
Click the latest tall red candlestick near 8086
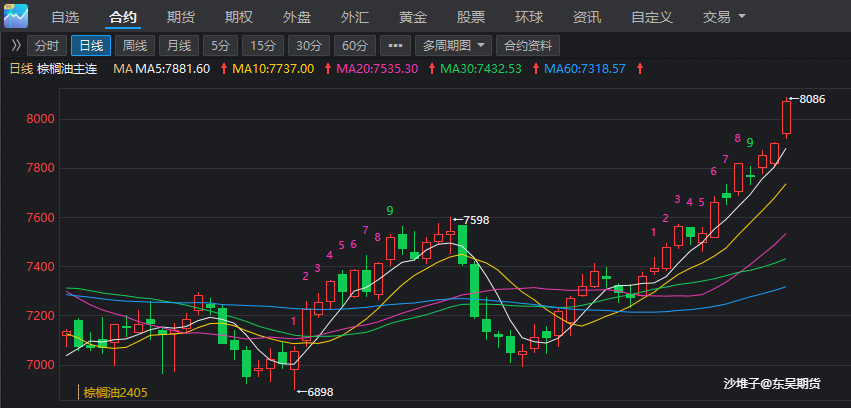(x=786, y=117)
